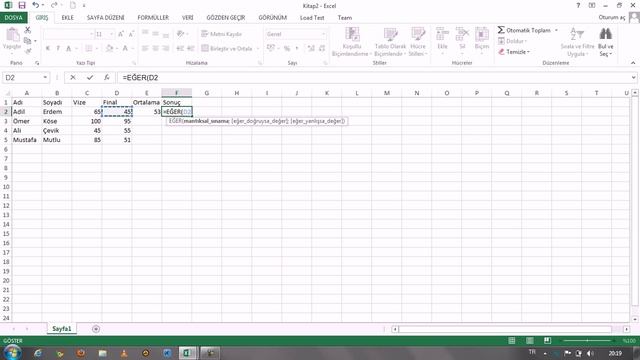640x360 pixels.
Task: Click the Excel Help question mark icon
Action: coord(578,6)
